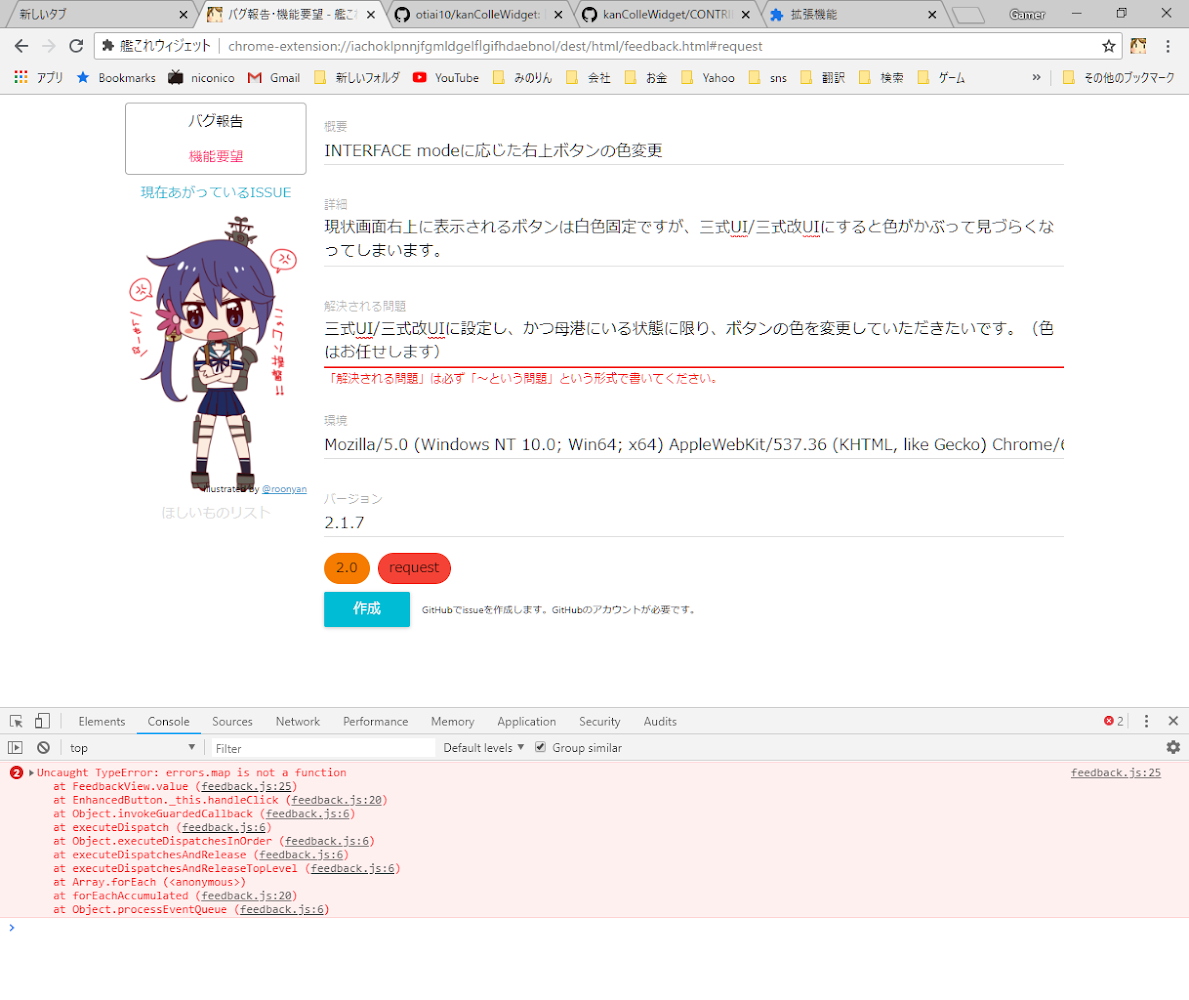Open the 検索 bookmark folder
This screenshot has width=1189, height=1000.
click(881, 77)
